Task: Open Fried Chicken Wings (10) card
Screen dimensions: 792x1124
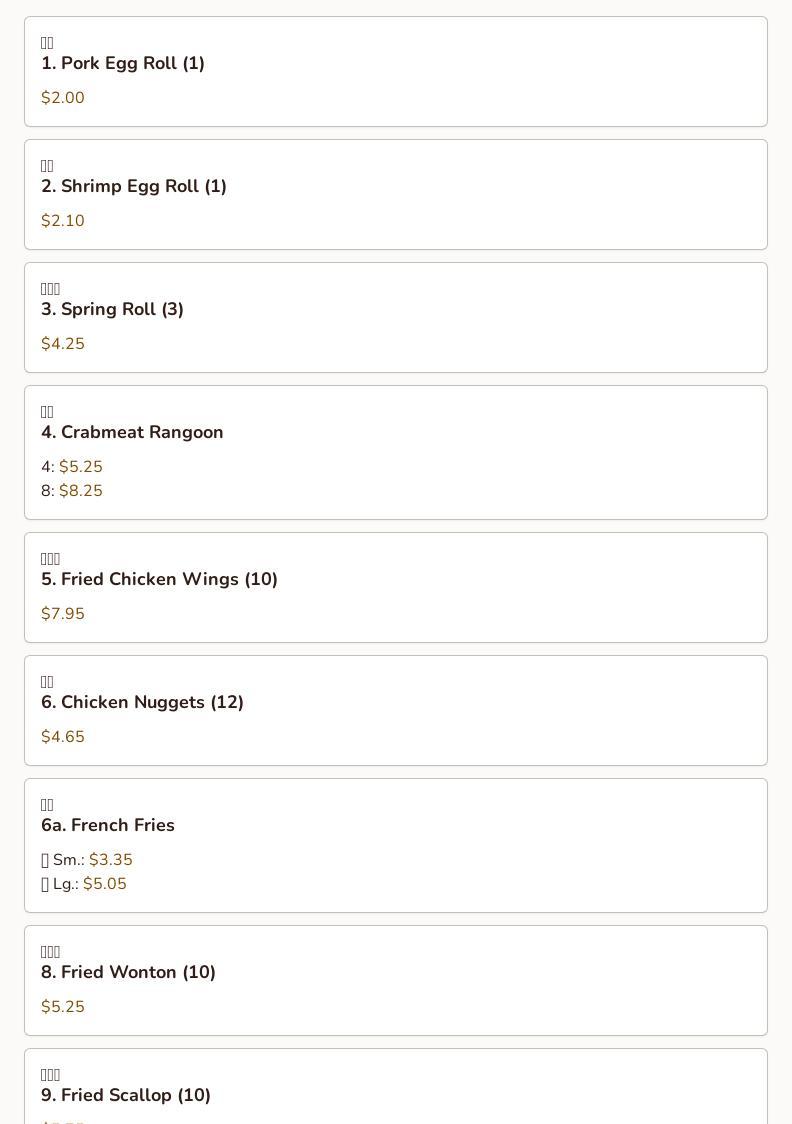Action: 396,588
